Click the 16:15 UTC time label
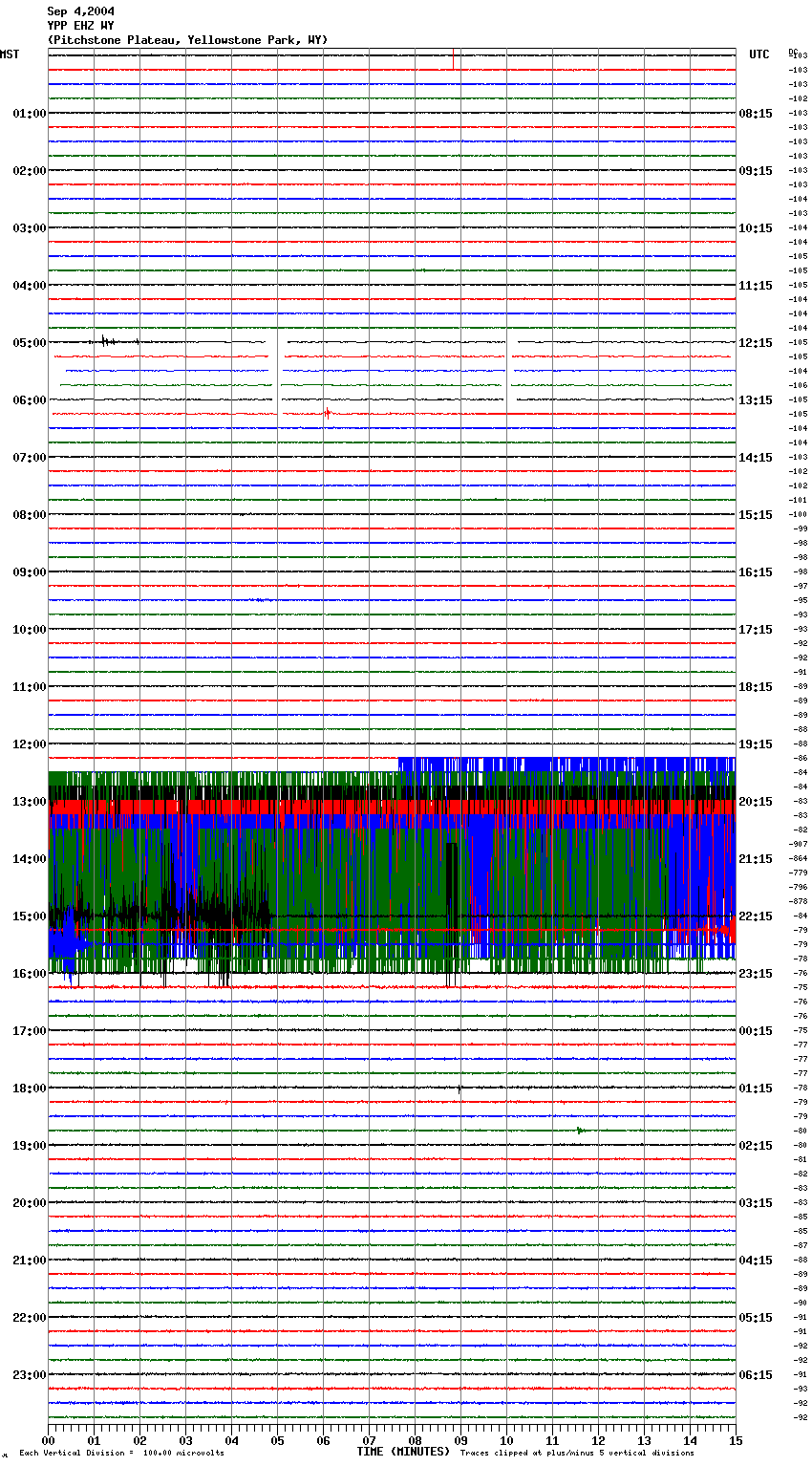Viewport: 812px width, 1466px height. click(756, 572)
